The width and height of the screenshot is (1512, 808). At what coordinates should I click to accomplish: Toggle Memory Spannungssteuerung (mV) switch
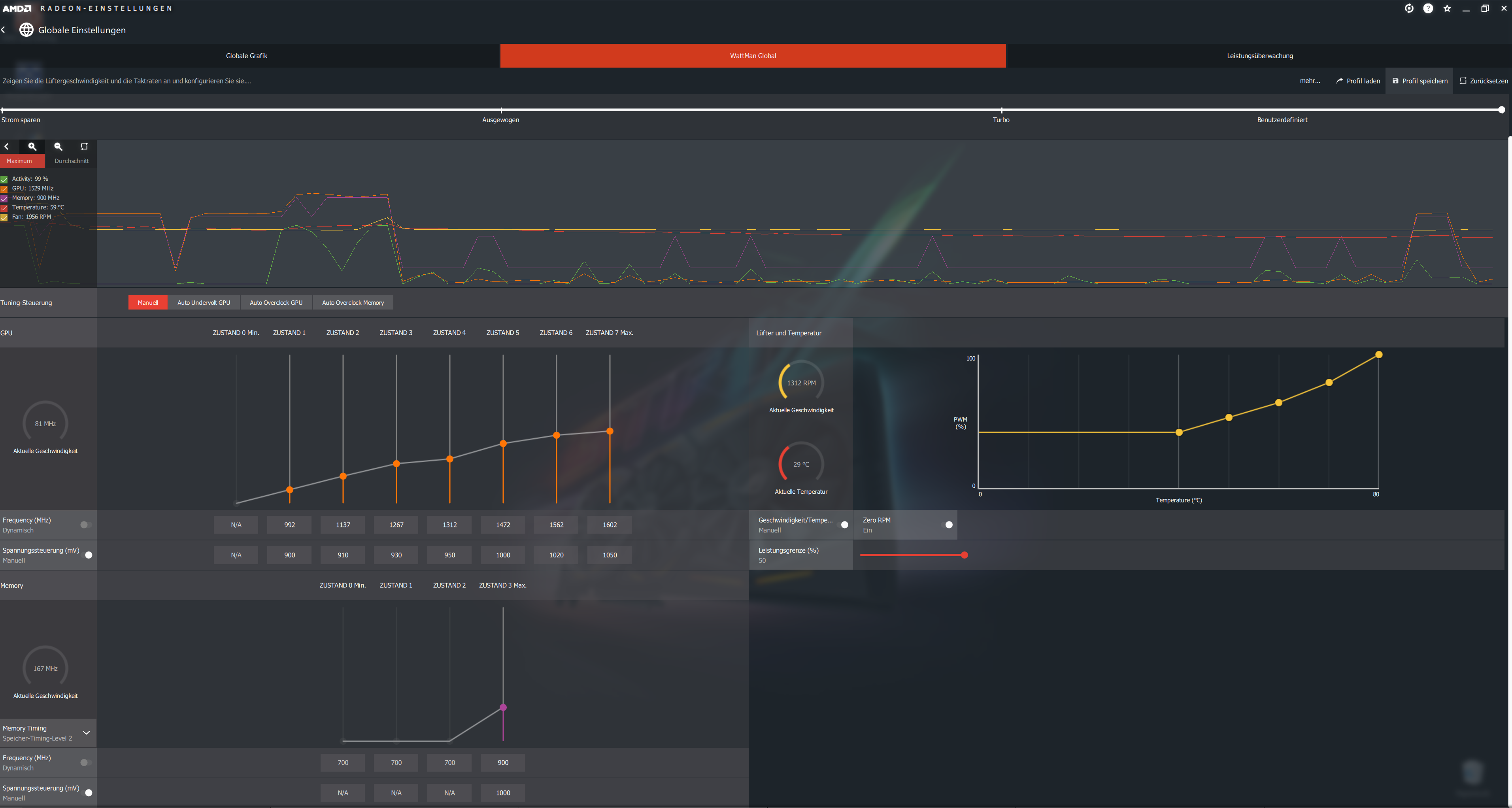tap(86, 793)
